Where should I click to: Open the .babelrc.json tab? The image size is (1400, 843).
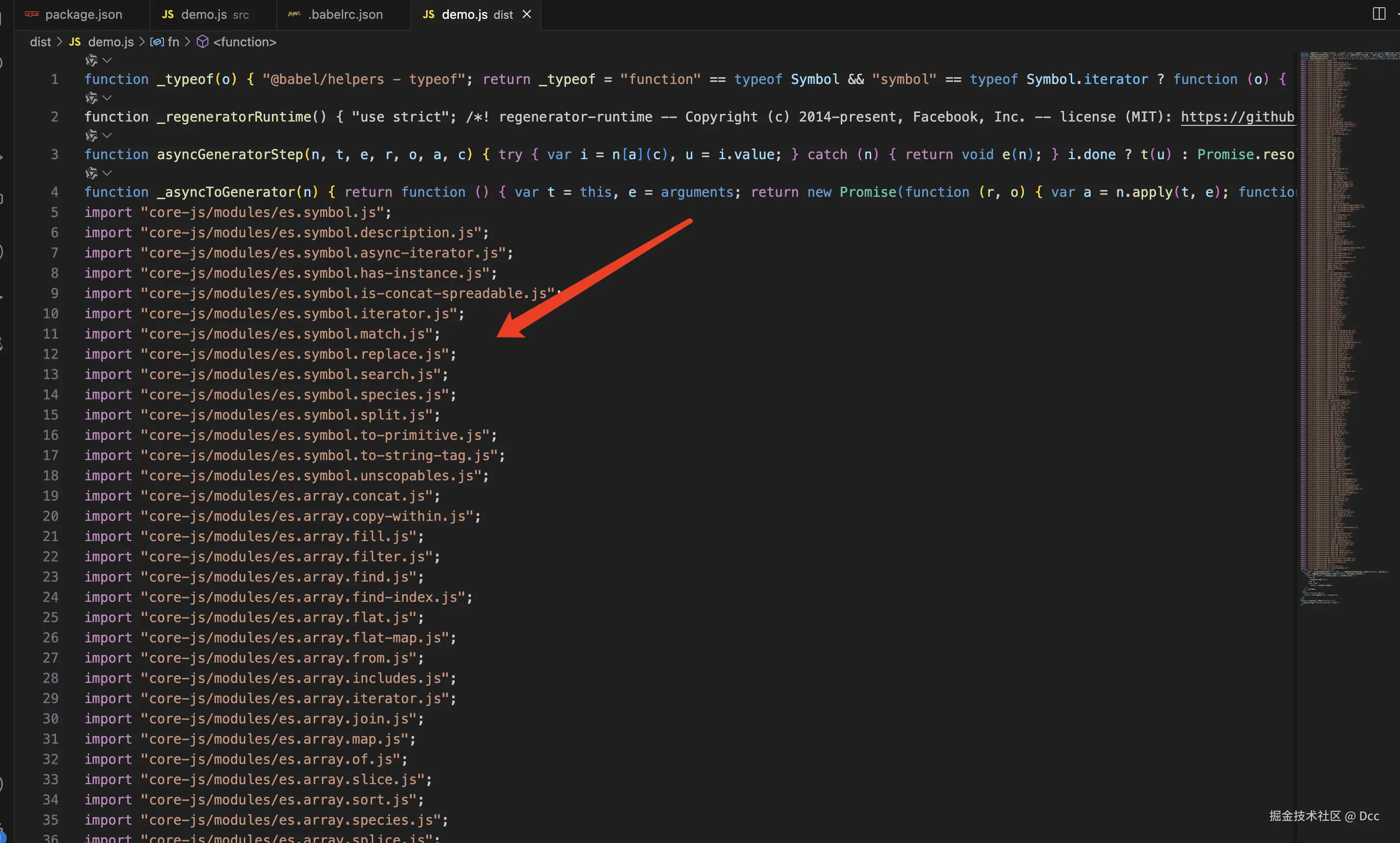pyautogui.click(x=345, y=15)
